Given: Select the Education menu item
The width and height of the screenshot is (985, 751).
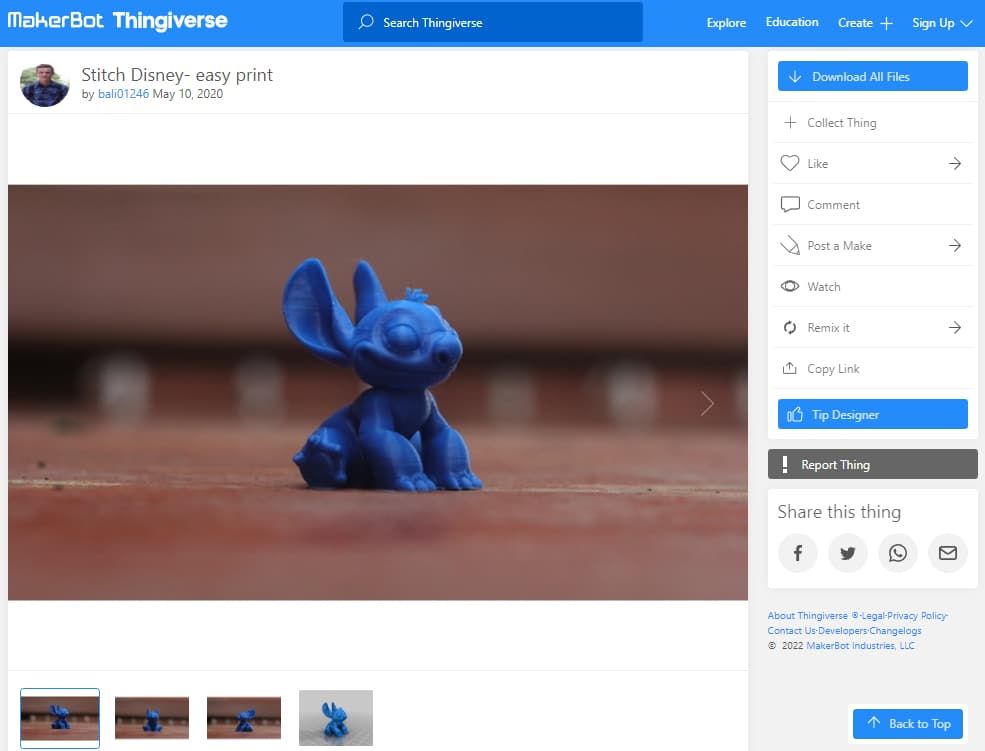Looking at the screenshot, I should [791, 21].
